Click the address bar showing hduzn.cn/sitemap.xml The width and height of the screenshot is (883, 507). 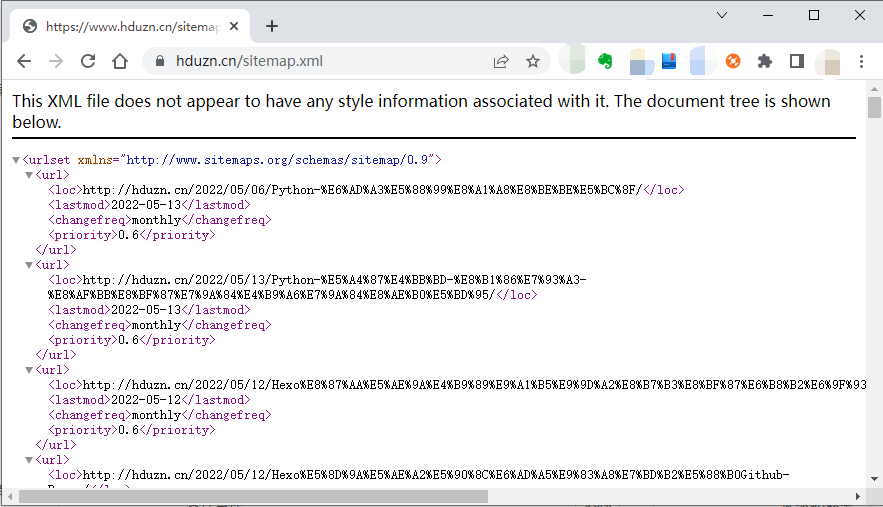(320, 61)
